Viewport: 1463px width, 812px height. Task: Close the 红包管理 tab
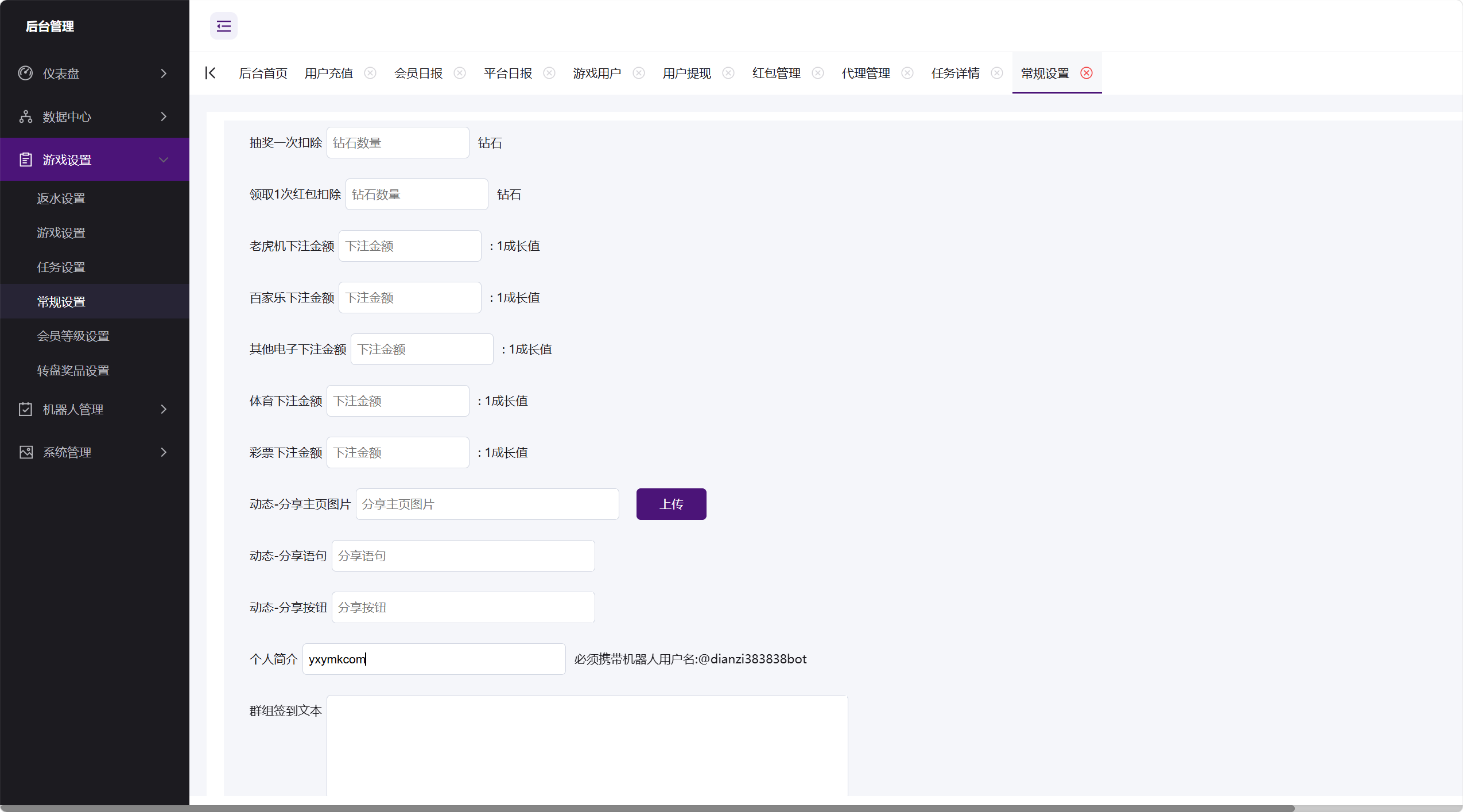(x=818, y=73)
